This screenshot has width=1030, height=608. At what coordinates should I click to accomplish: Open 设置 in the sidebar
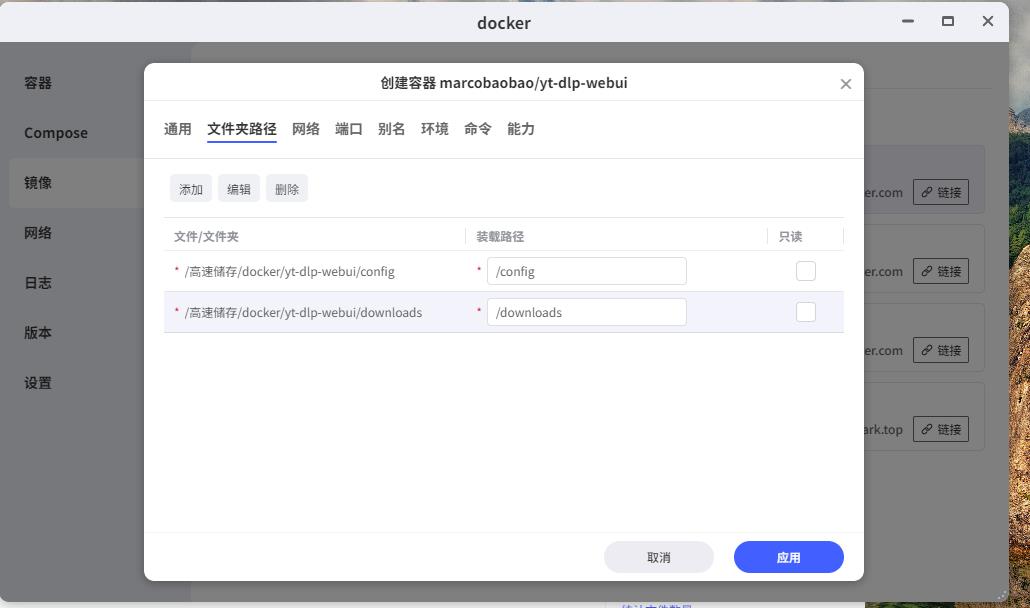[38, 383]
